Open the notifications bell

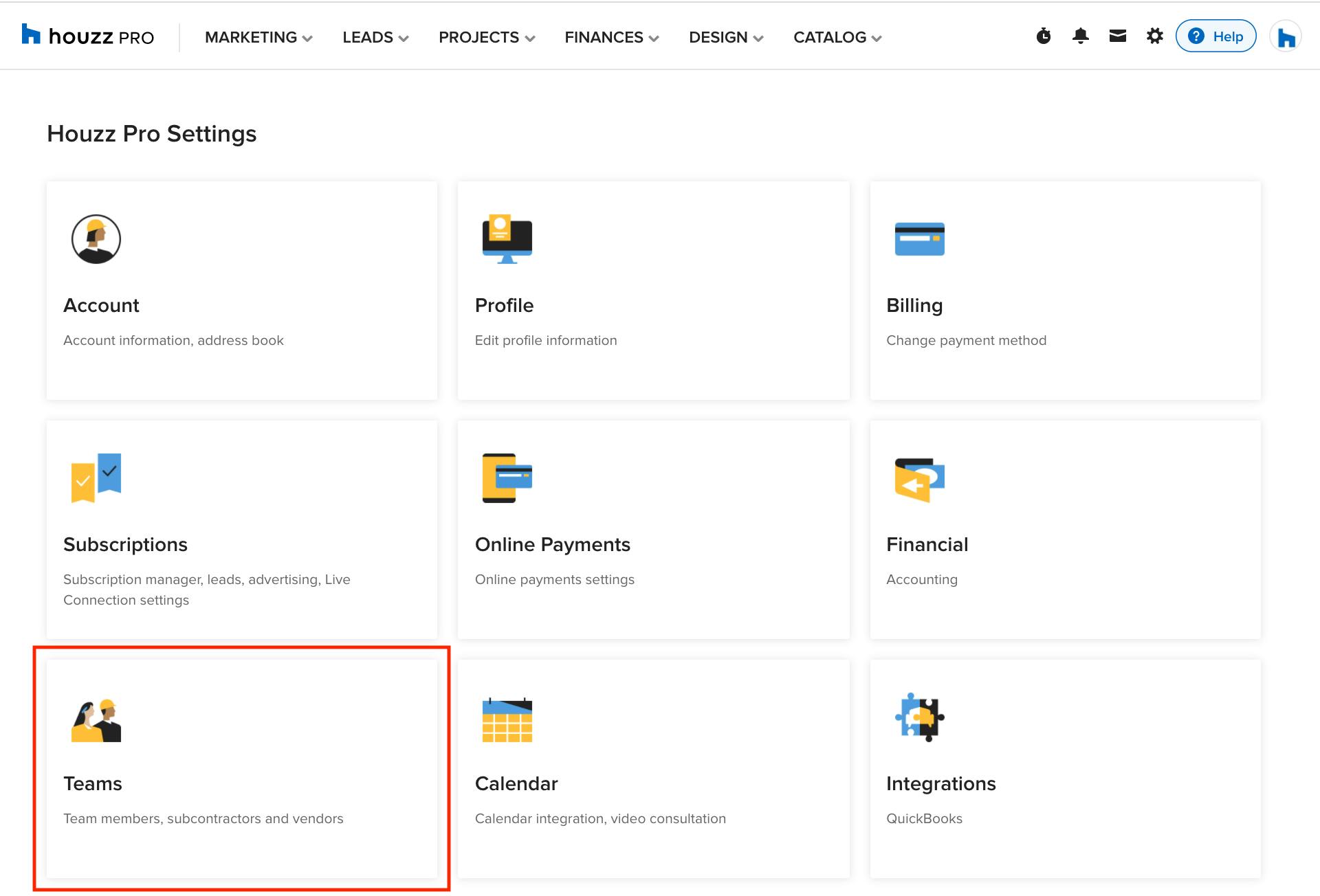(x=1081, y=36)
